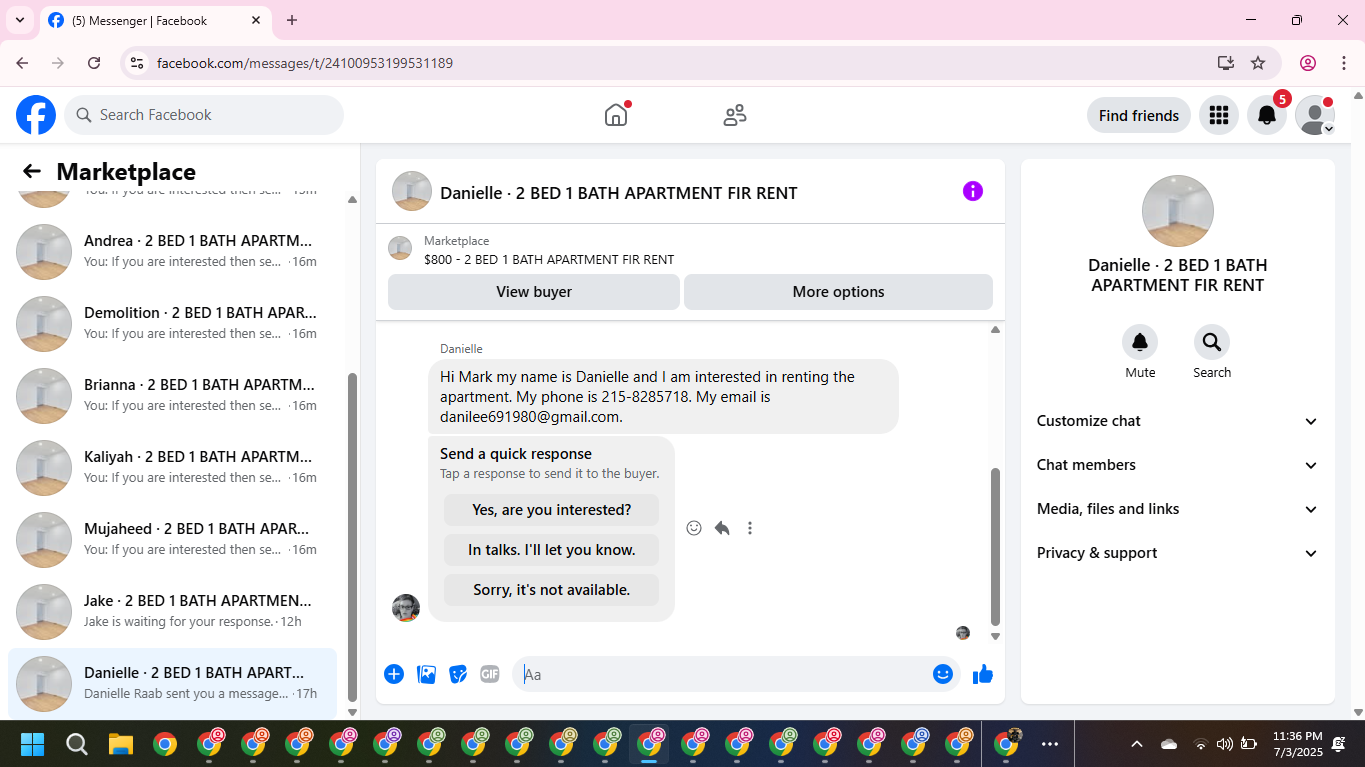
Task: Open Chrome tab search dropdown
Action: click(19, 20)
